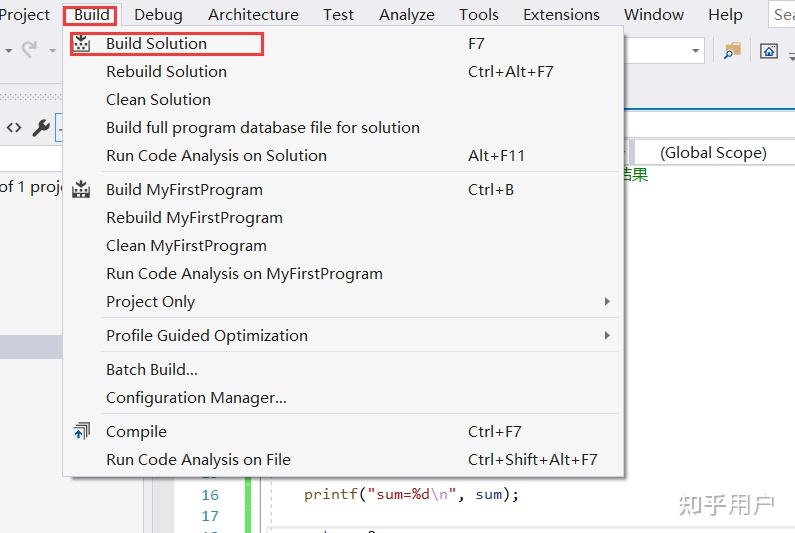Click the Build MyFirstProgram icon

(82, 190)
